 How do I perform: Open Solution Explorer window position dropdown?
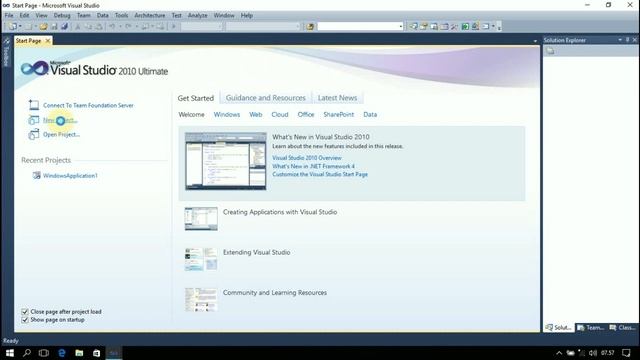coord(620,40)
